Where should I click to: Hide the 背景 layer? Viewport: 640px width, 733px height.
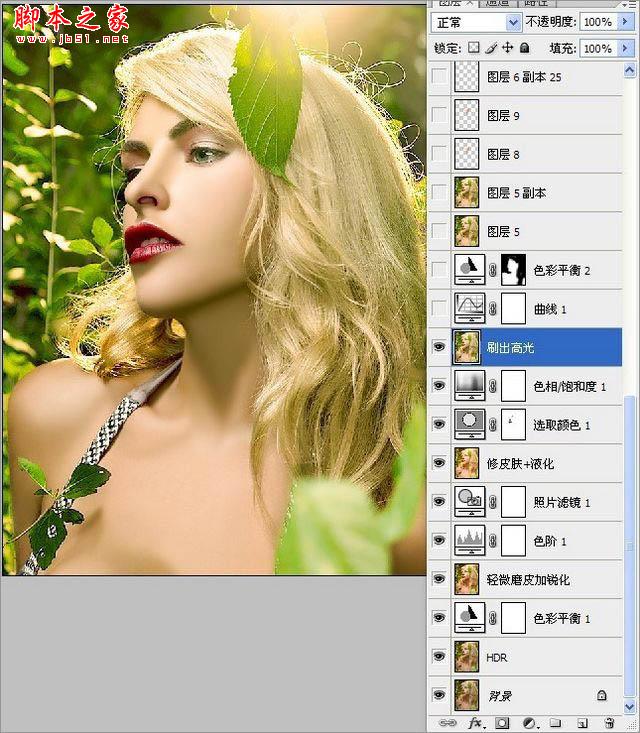[x=439, y=695]
